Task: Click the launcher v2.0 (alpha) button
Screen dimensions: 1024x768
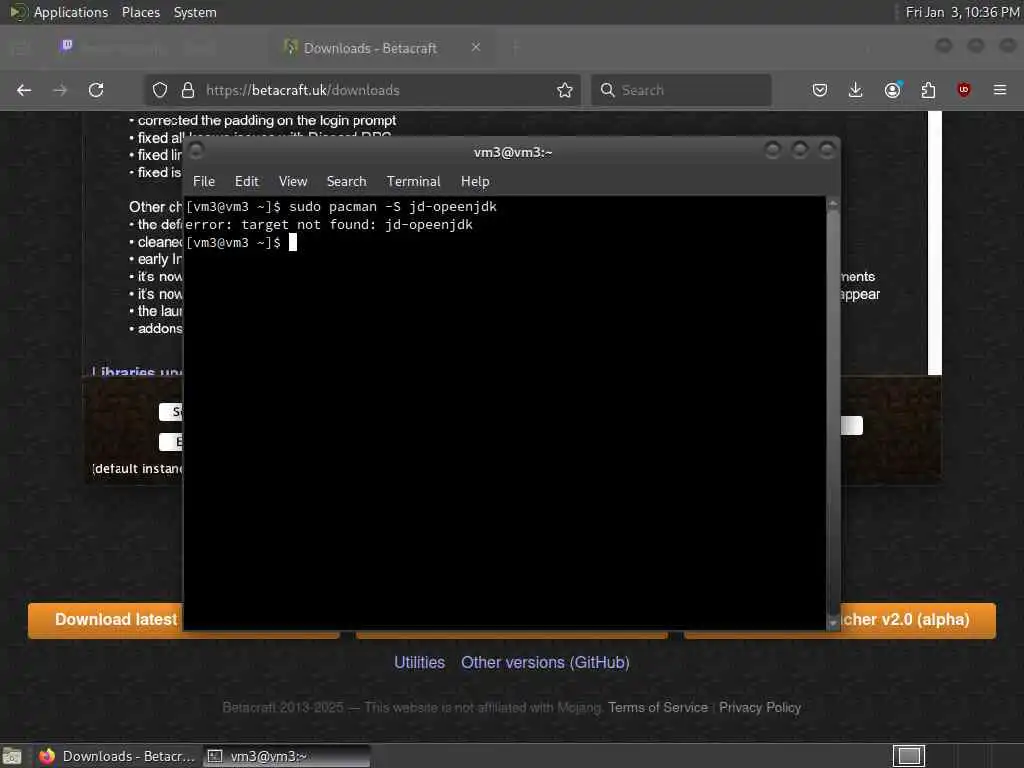Action: pyautogui.click(x=918, y=619)
